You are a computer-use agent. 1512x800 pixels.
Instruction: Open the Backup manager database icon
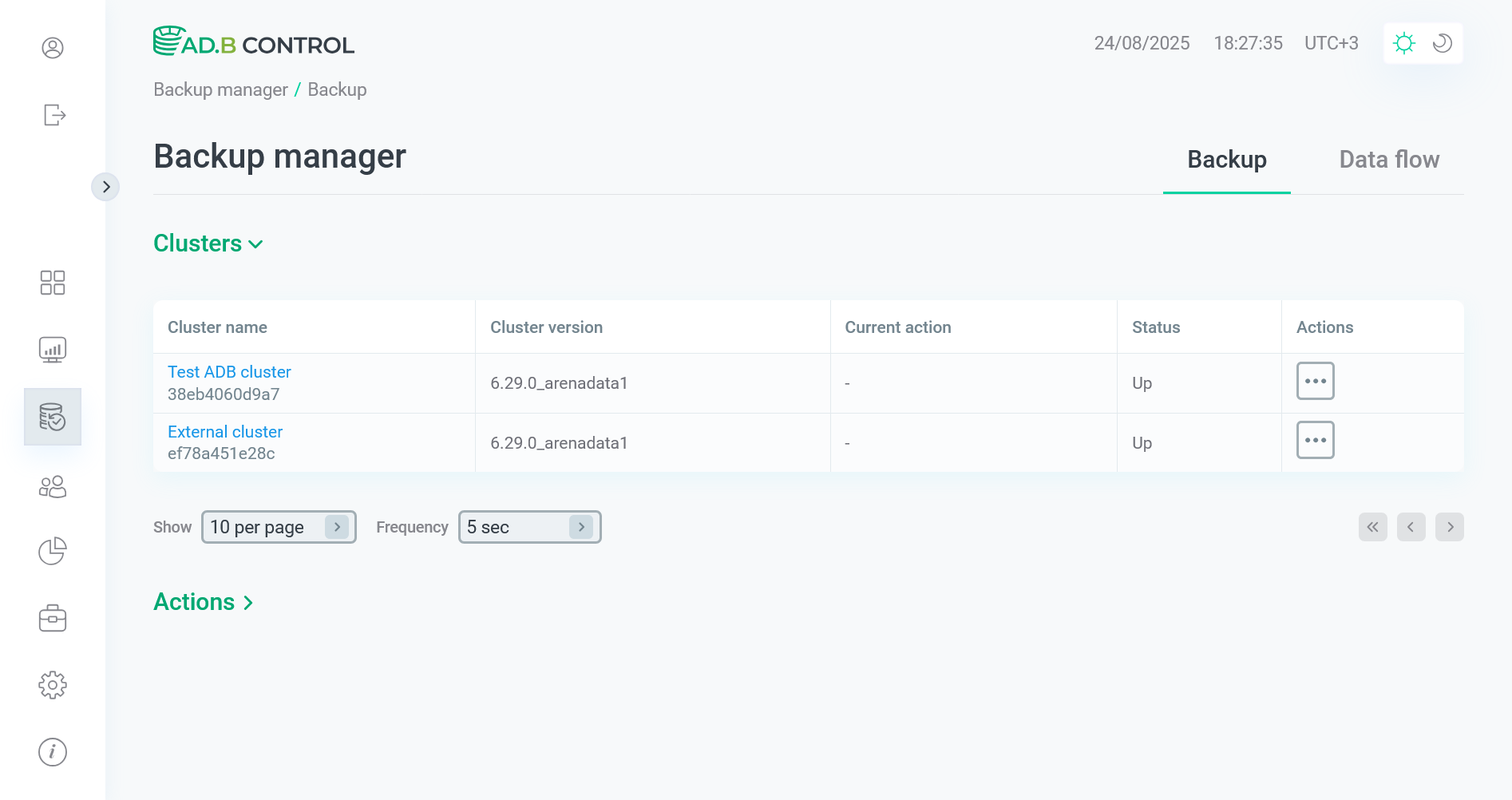(x=53, y=416)
